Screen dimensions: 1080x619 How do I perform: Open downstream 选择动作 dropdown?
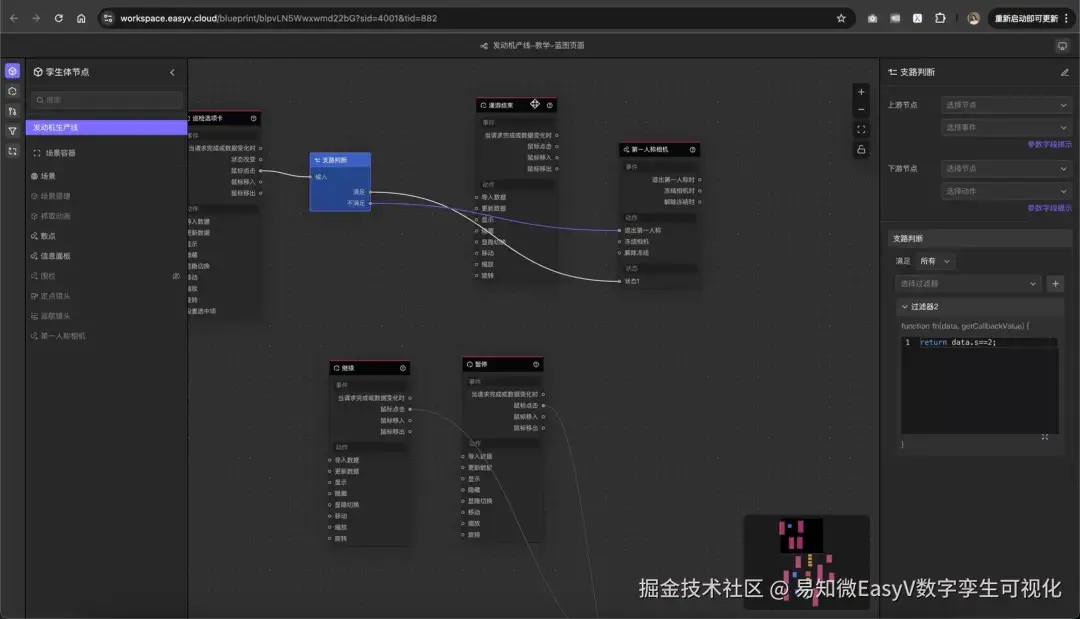1006,191
